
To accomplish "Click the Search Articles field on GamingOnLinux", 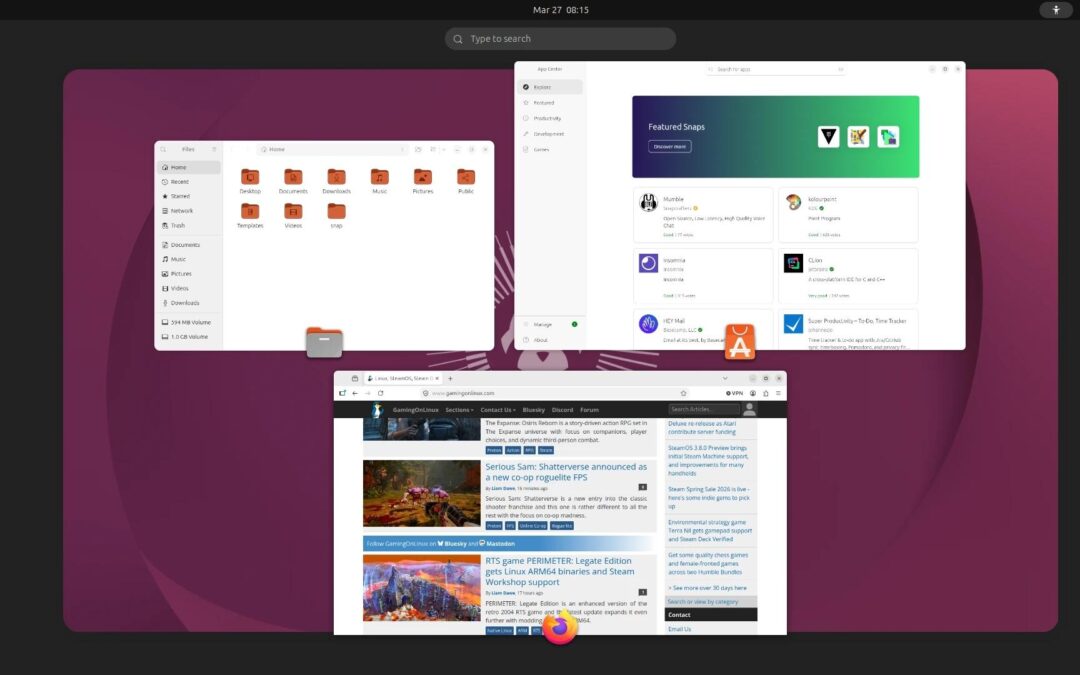I will click(703, 409).
